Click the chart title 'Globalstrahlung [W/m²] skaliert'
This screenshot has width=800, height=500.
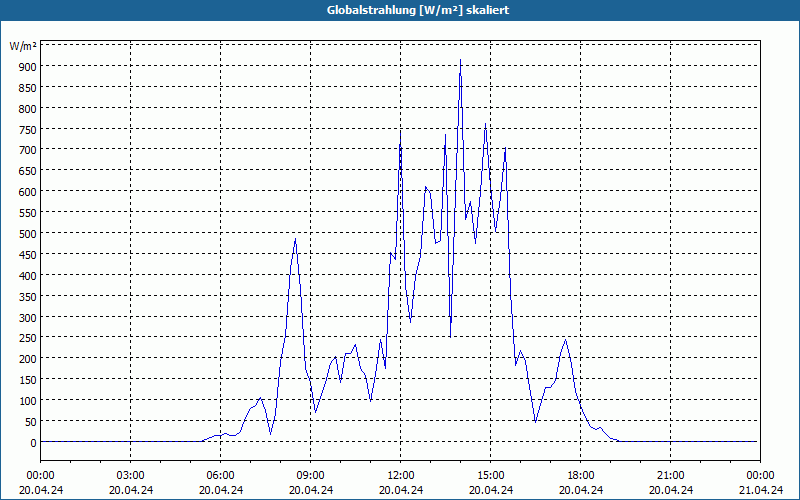click(x=418, y=10)
